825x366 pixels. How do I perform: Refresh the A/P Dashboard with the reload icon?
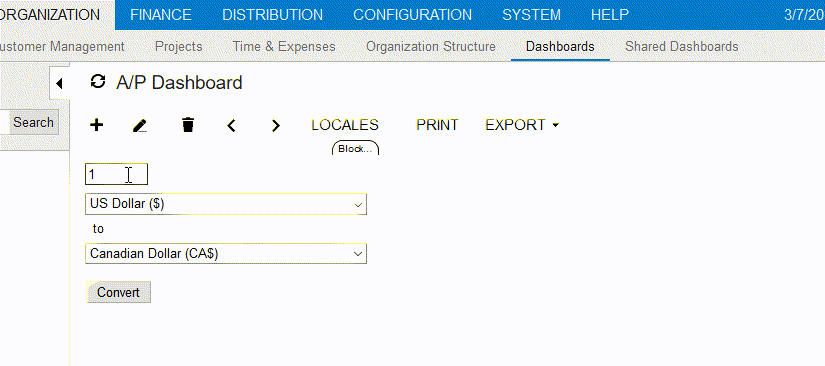(x=98, y=82)
